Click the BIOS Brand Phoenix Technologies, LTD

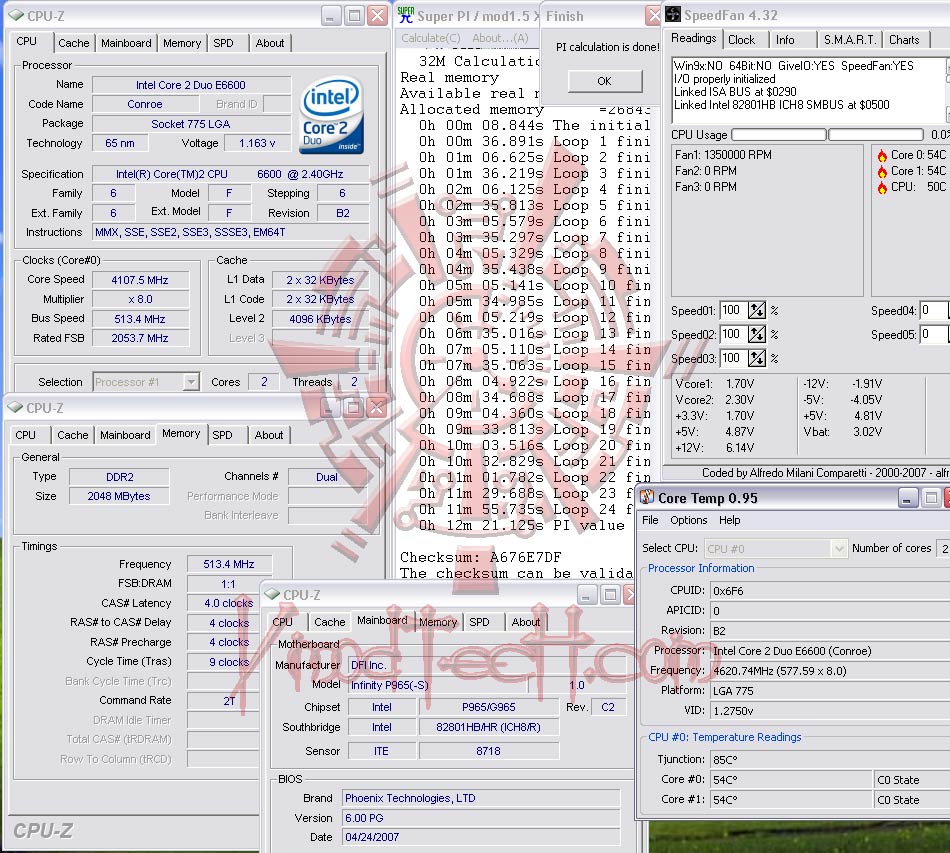482,798
